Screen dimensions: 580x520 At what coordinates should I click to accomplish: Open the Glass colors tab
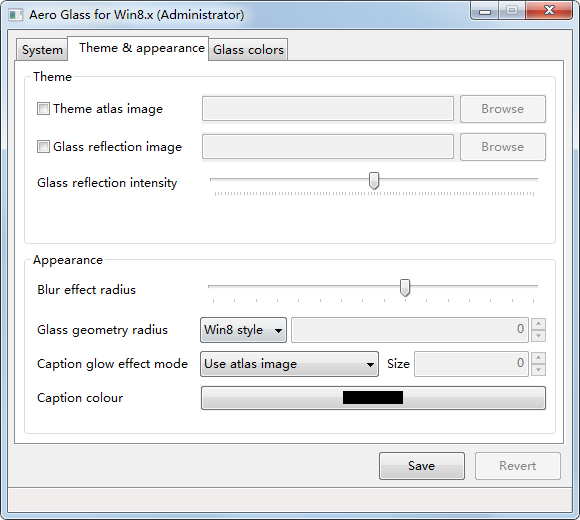[248, 50]
